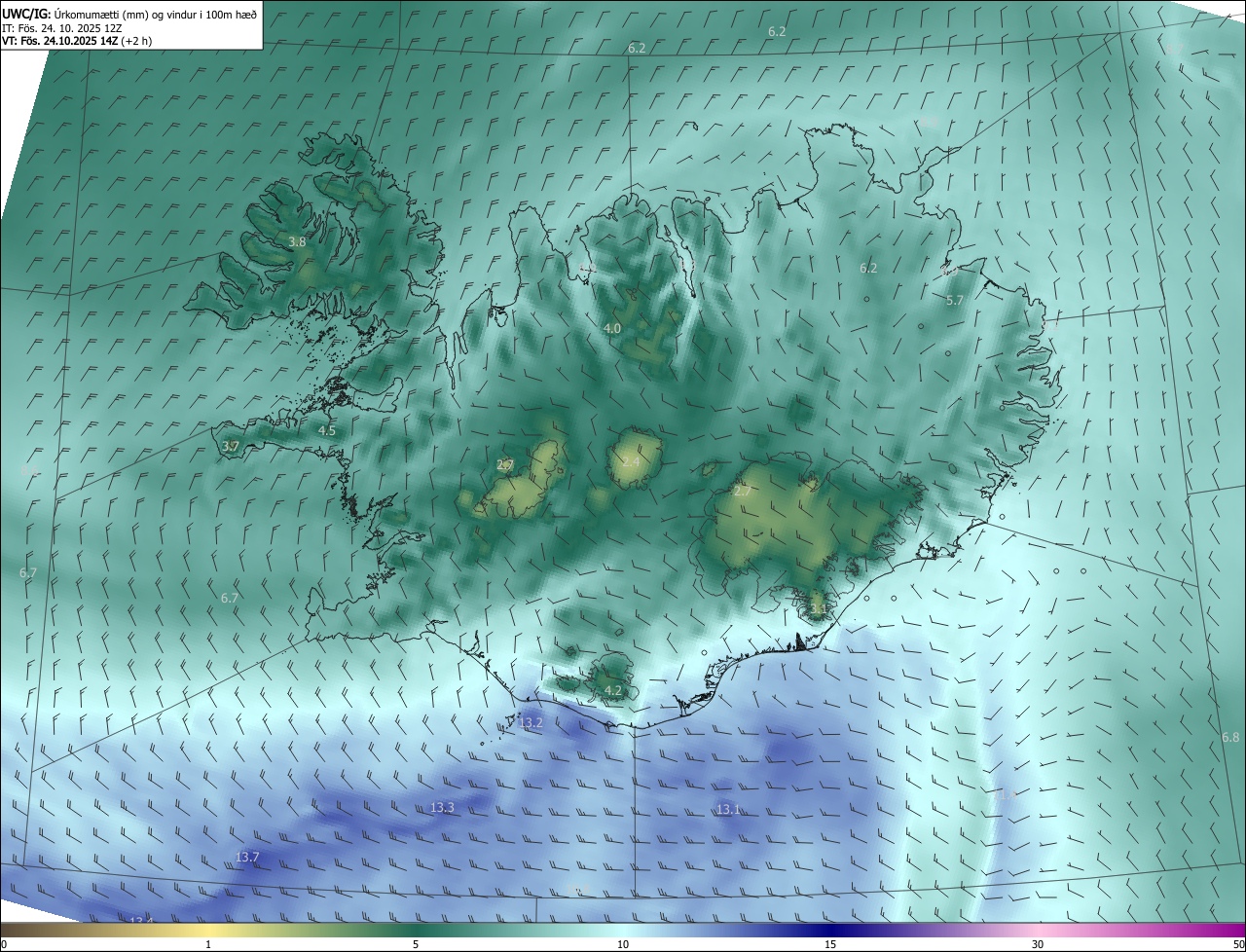Click the 6.8 value label on the map
1246x952 pixels.
click(x=1230, y=738)
